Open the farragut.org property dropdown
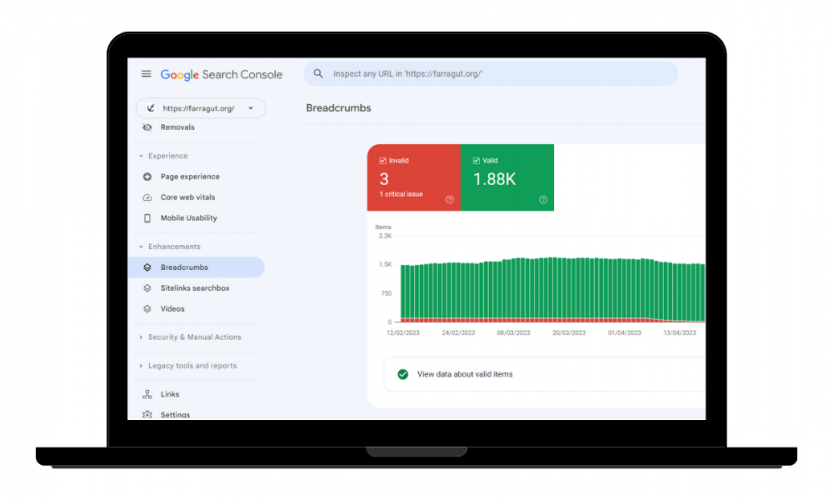The width and height of the screenshot is (833, 500). click(201, 108)
